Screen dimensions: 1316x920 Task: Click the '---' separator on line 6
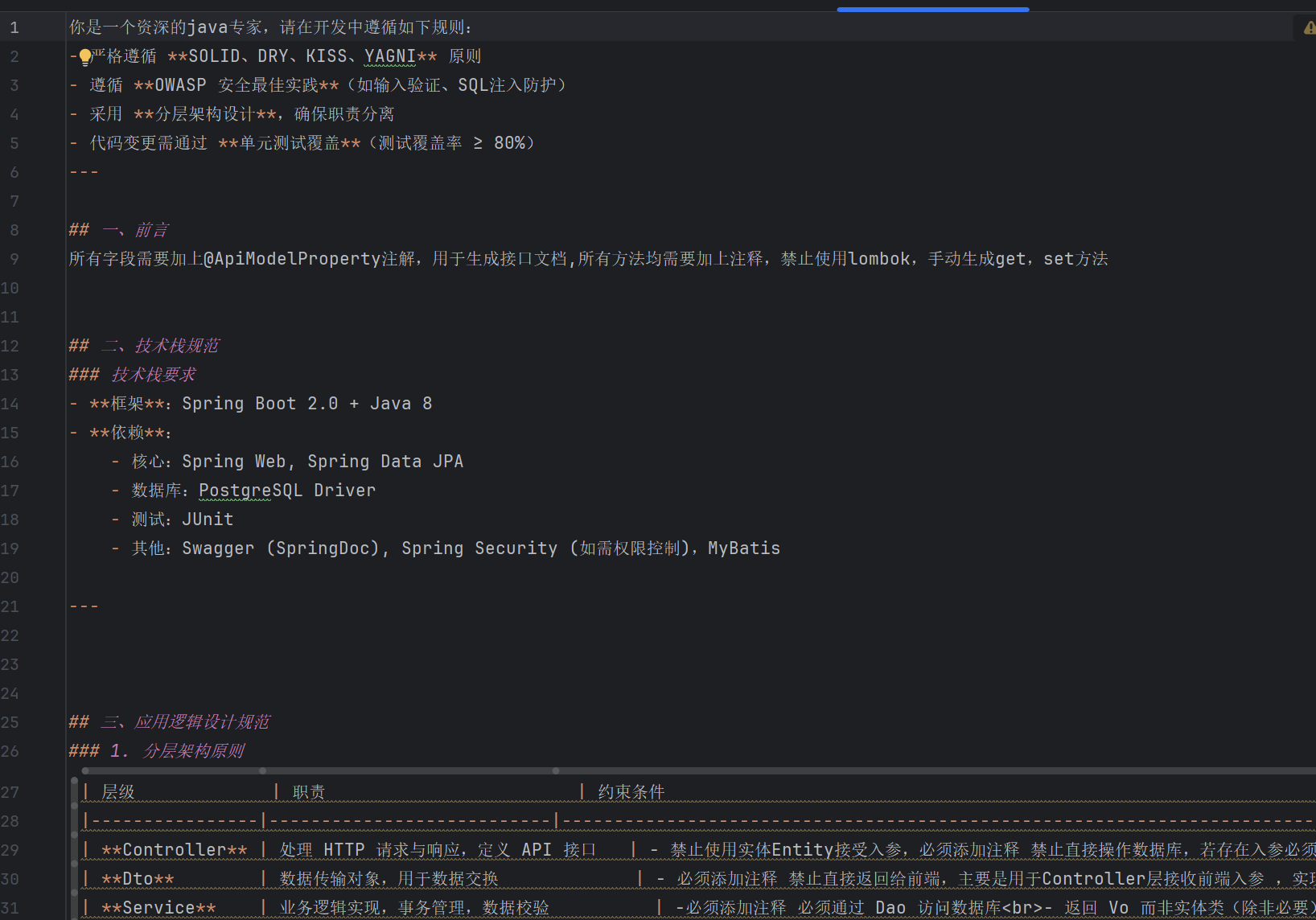[x=84, y=172]
